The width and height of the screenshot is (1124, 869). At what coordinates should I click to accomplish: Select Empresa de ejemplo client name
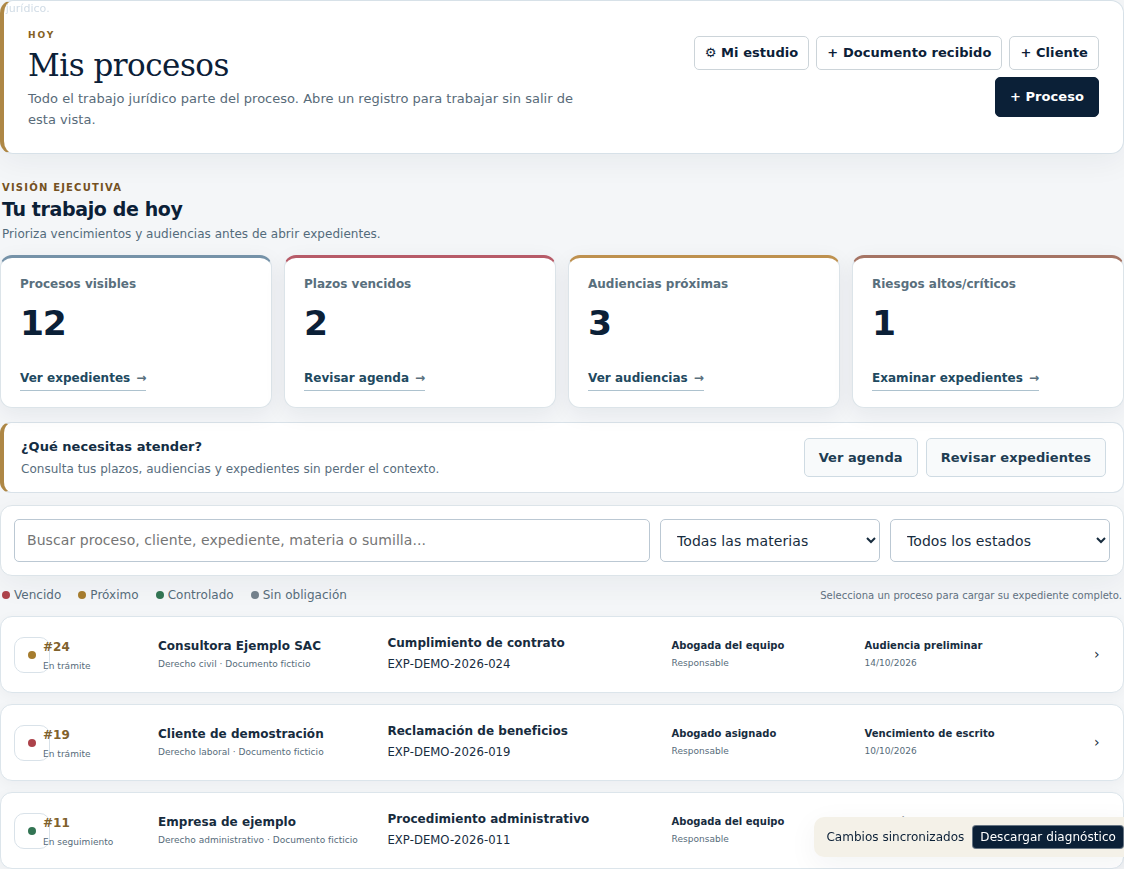[x=227, y=822]
